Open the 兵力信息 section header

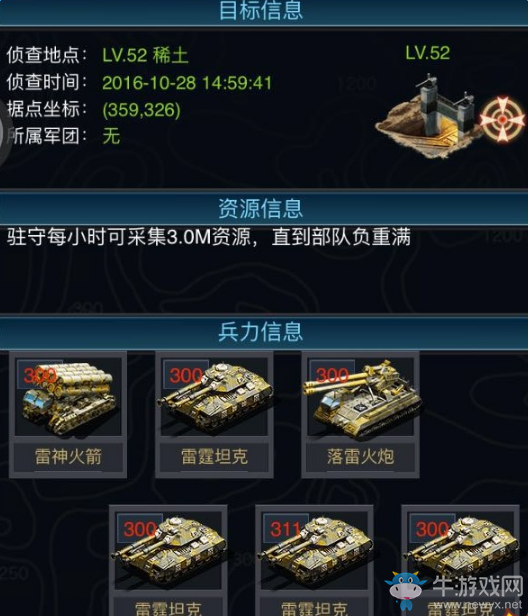(261, 331)
